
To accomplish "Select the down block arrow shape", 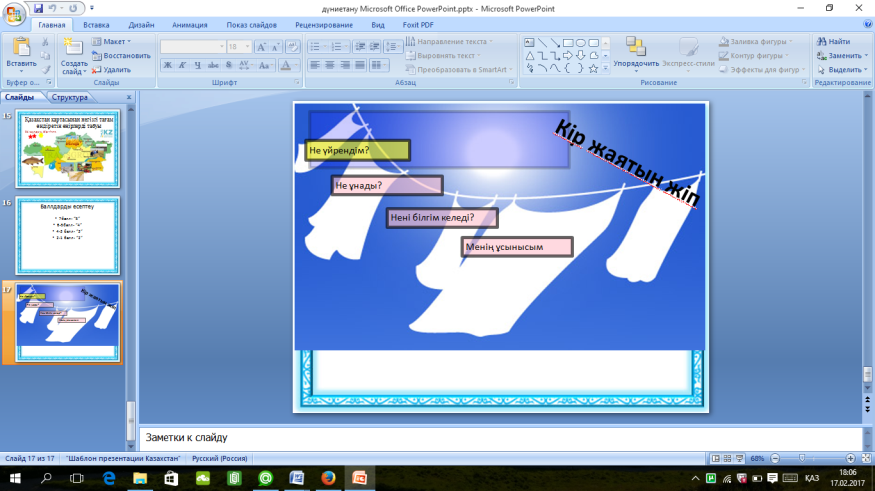I will point(581,55).
